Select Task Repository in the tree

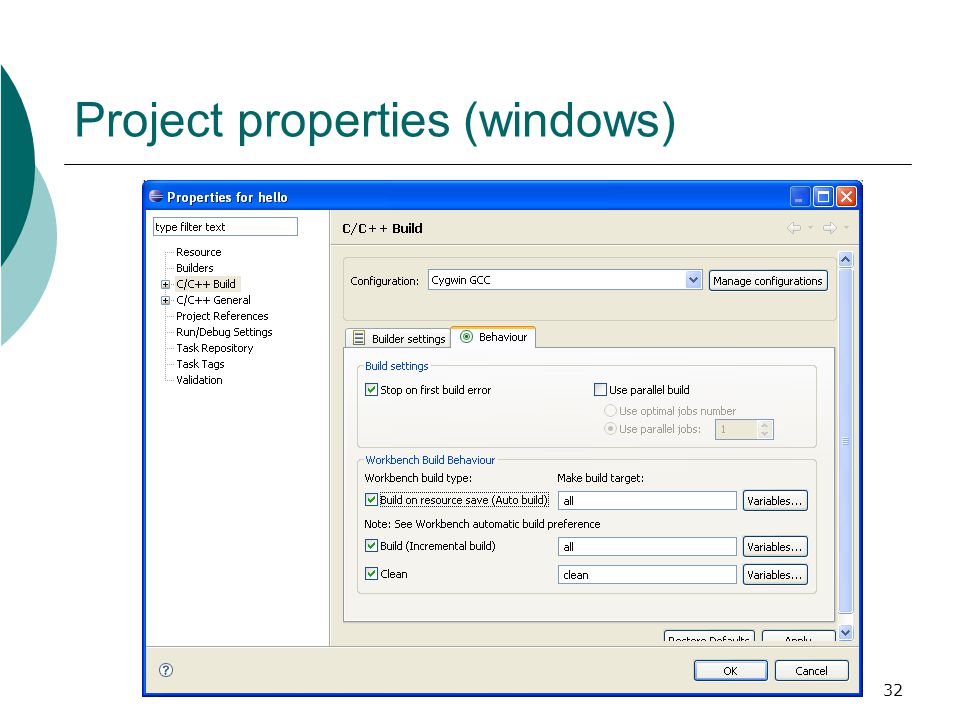(214, 348)
